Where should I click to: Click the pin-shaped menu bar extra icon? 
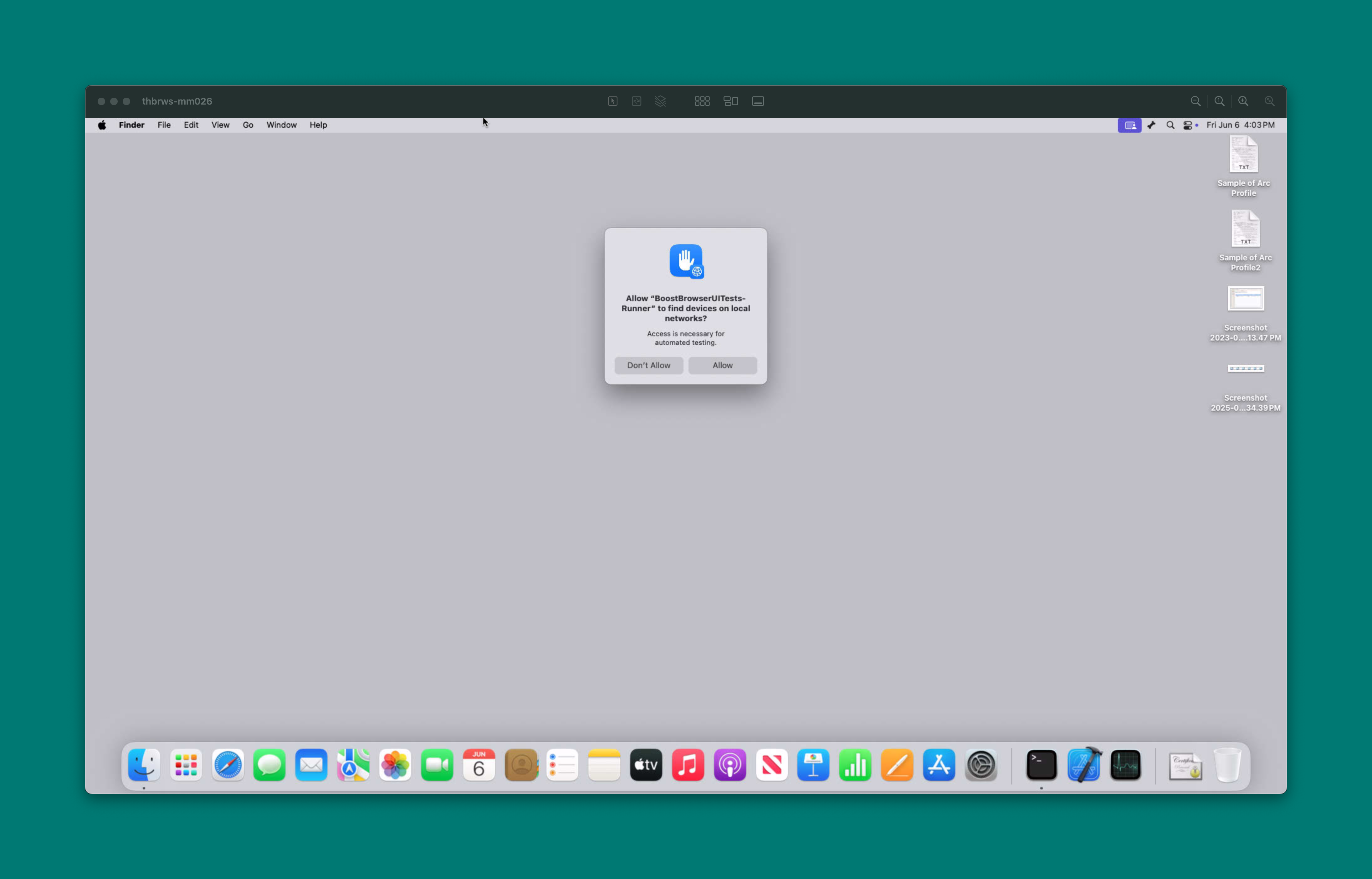(1151, 125)
